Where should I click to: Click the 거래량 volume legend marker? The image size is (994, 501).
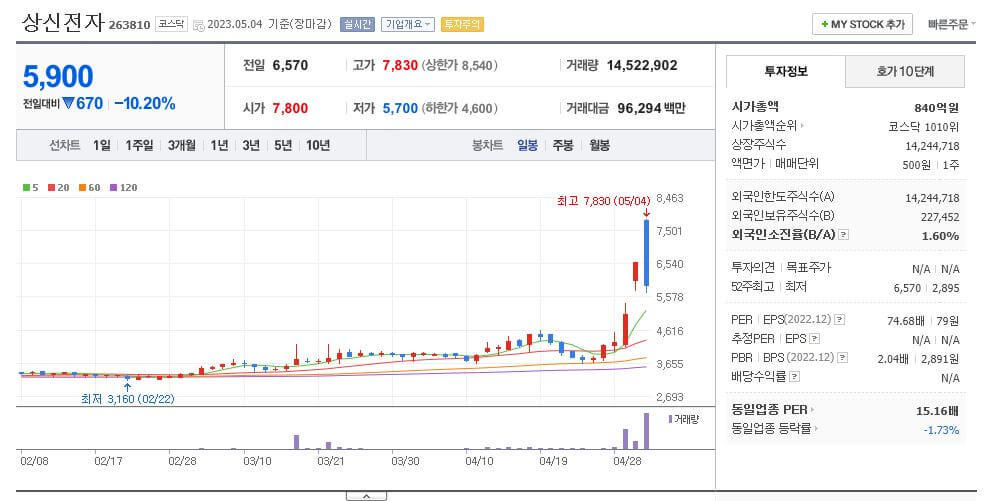point(683,419)
